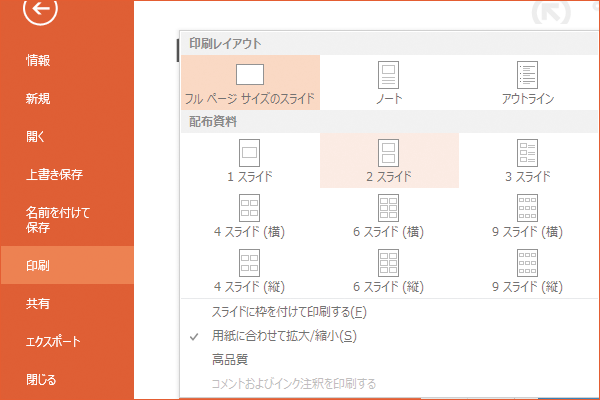Pick 9 スライド (横) handout layout
Screen dimensions: 600x400
[528, 216]
